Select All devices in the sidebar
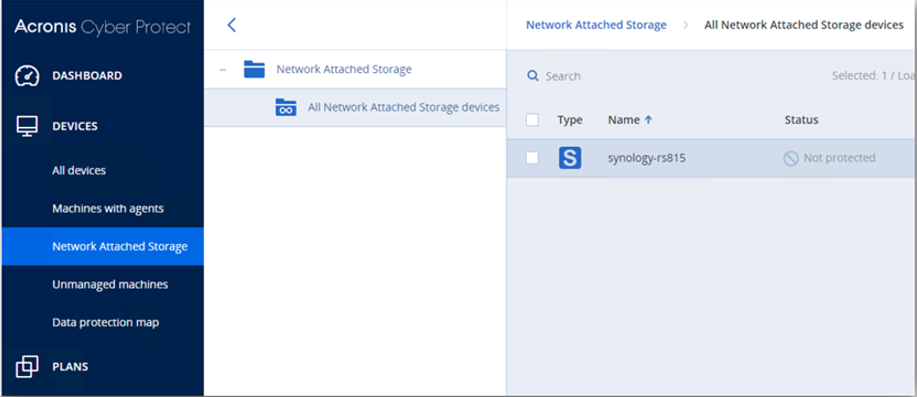The width and height of the screenshot is (917, 397). (79, 171)
